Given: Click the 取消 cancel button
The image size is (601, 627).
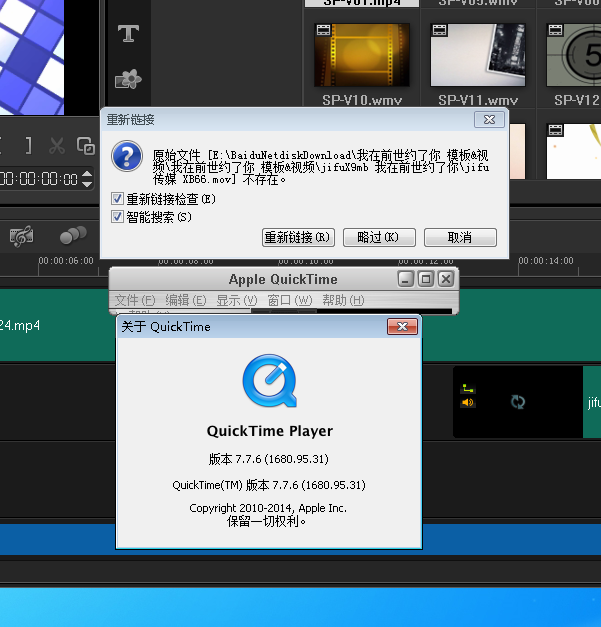Looking at the screenshot, I should [460, 238].
